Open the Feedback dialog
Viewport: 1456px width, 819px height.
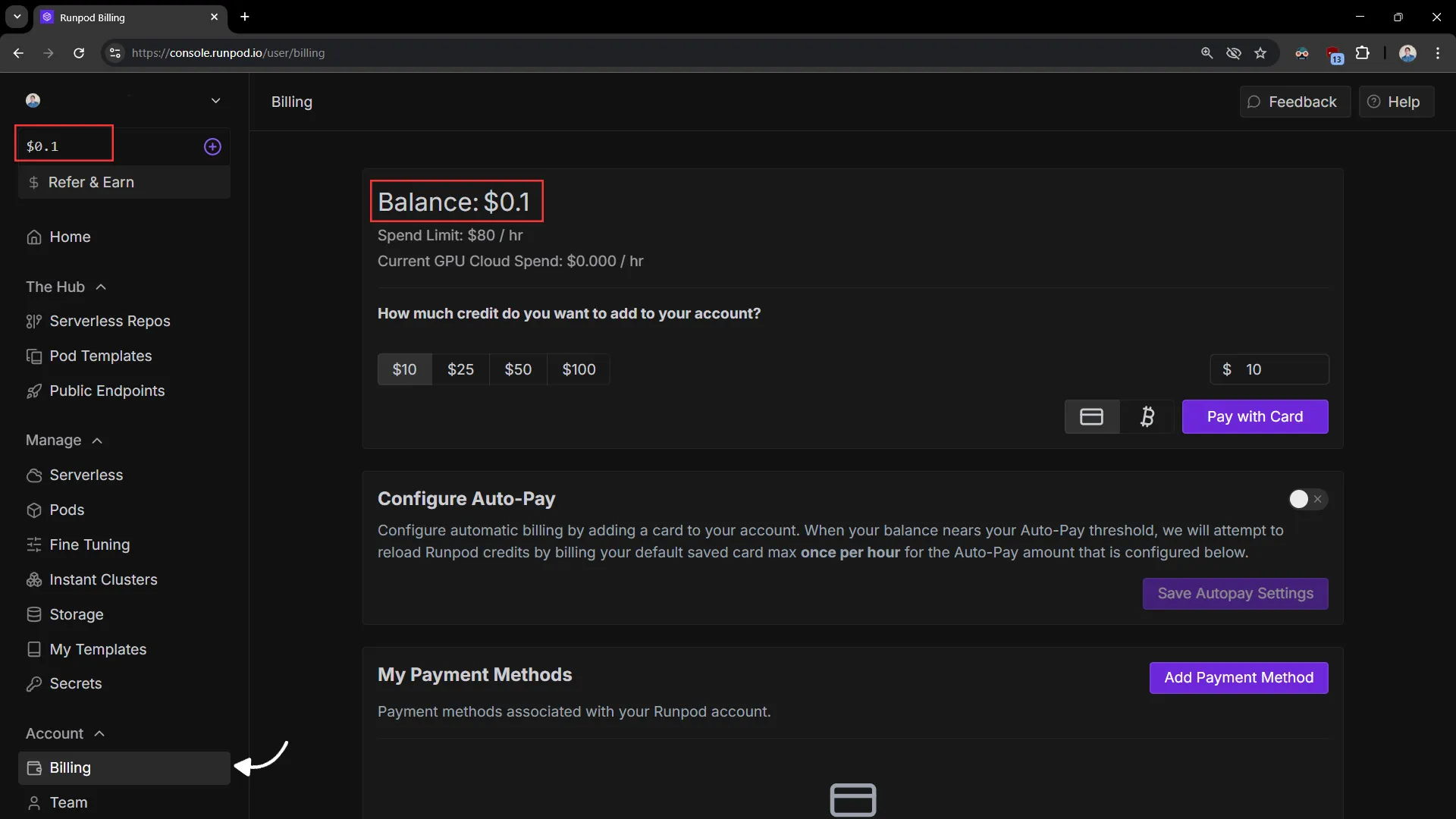coord(1294,101)
